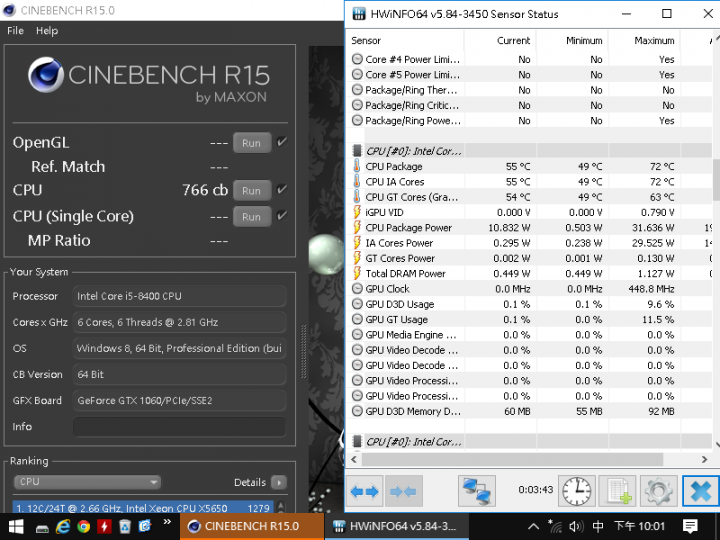
Task: Click the HWiNFO collapse columns arrows icon
Action: coord(403,491)
